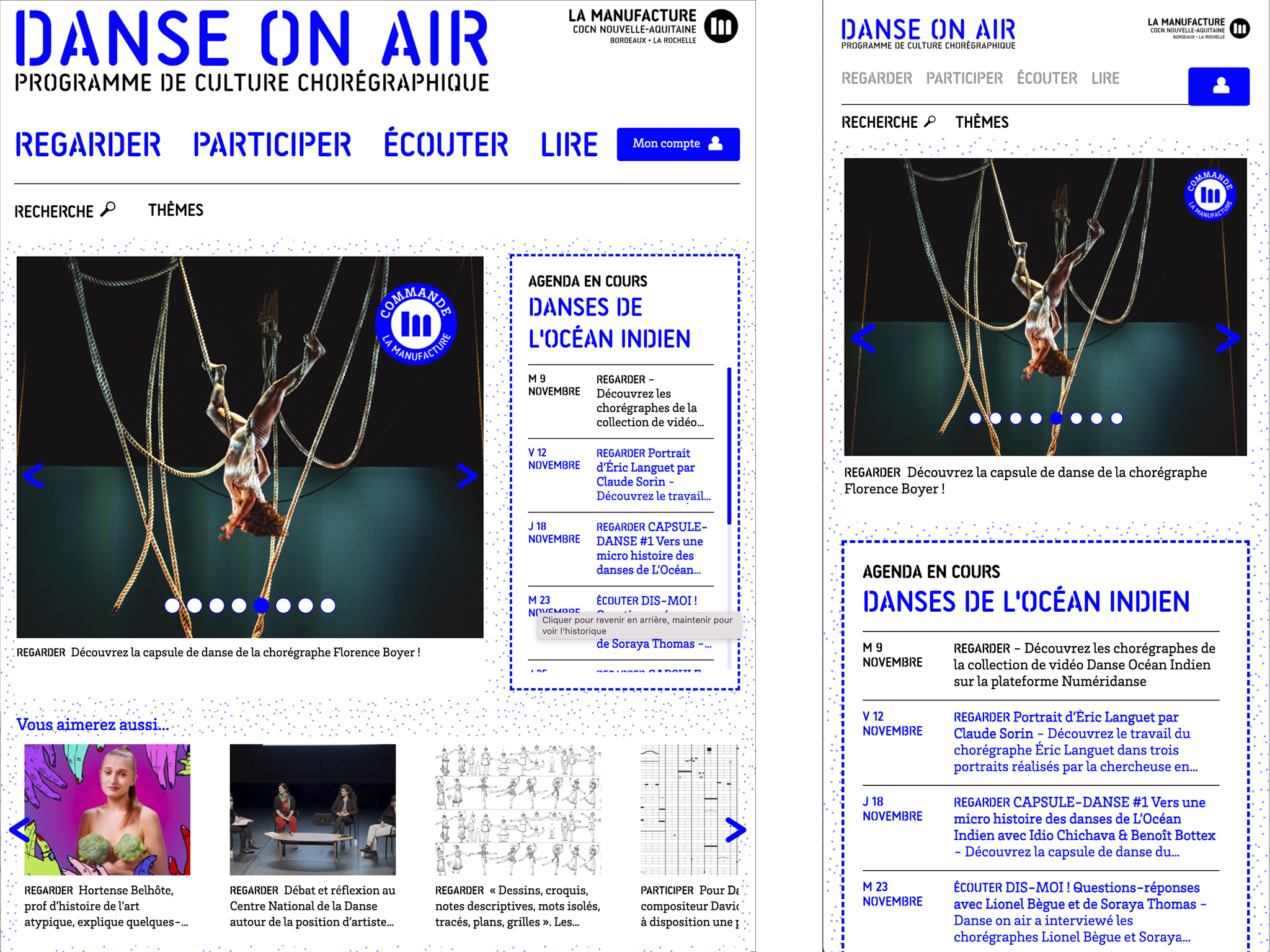Select the first dot in the mobile carousel
Screen dimensions: 1270x952
coord(975,418)
